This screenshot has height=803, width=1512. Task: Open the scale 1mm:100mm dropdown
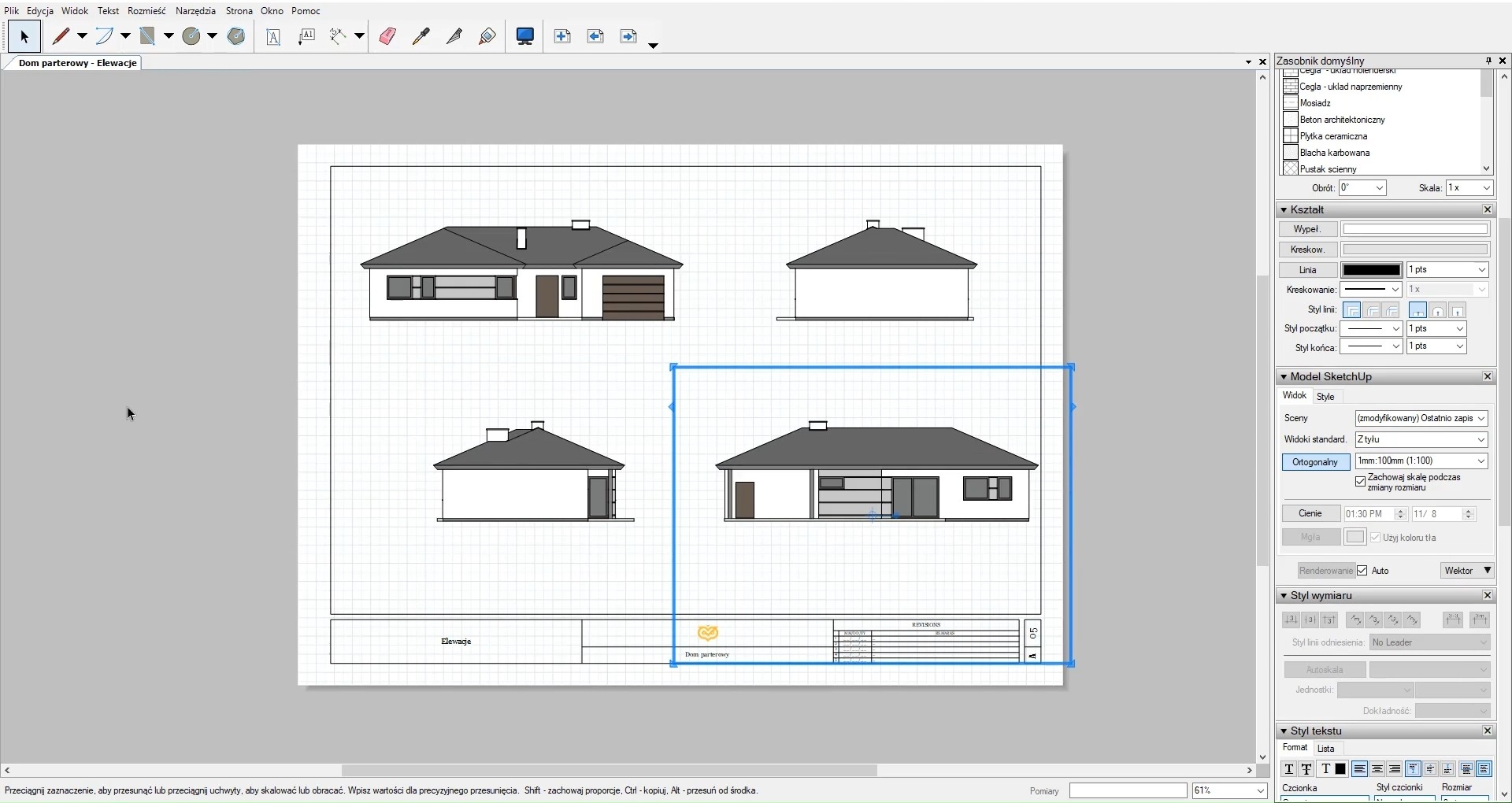tap(1421, 461)
